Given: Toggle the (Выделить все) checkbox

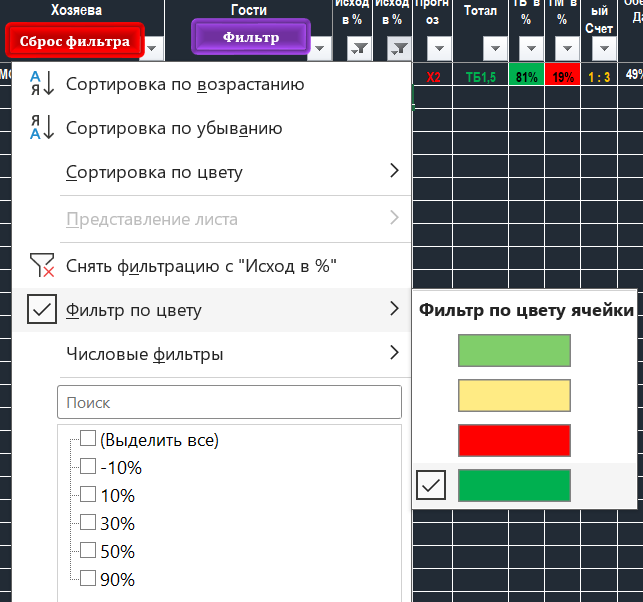Looking at the screenshot, I should 88,439.
